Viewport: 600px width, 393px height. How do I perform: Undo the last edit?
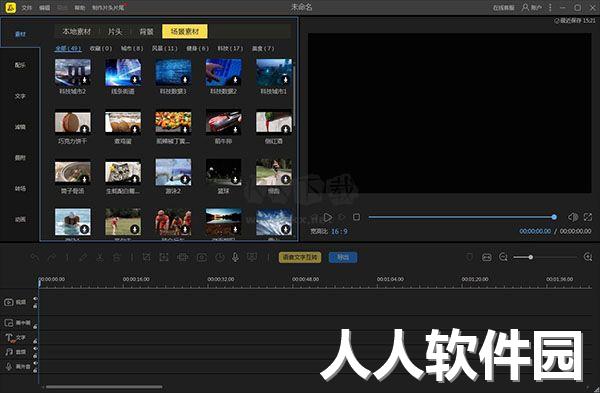click(35, 258)
